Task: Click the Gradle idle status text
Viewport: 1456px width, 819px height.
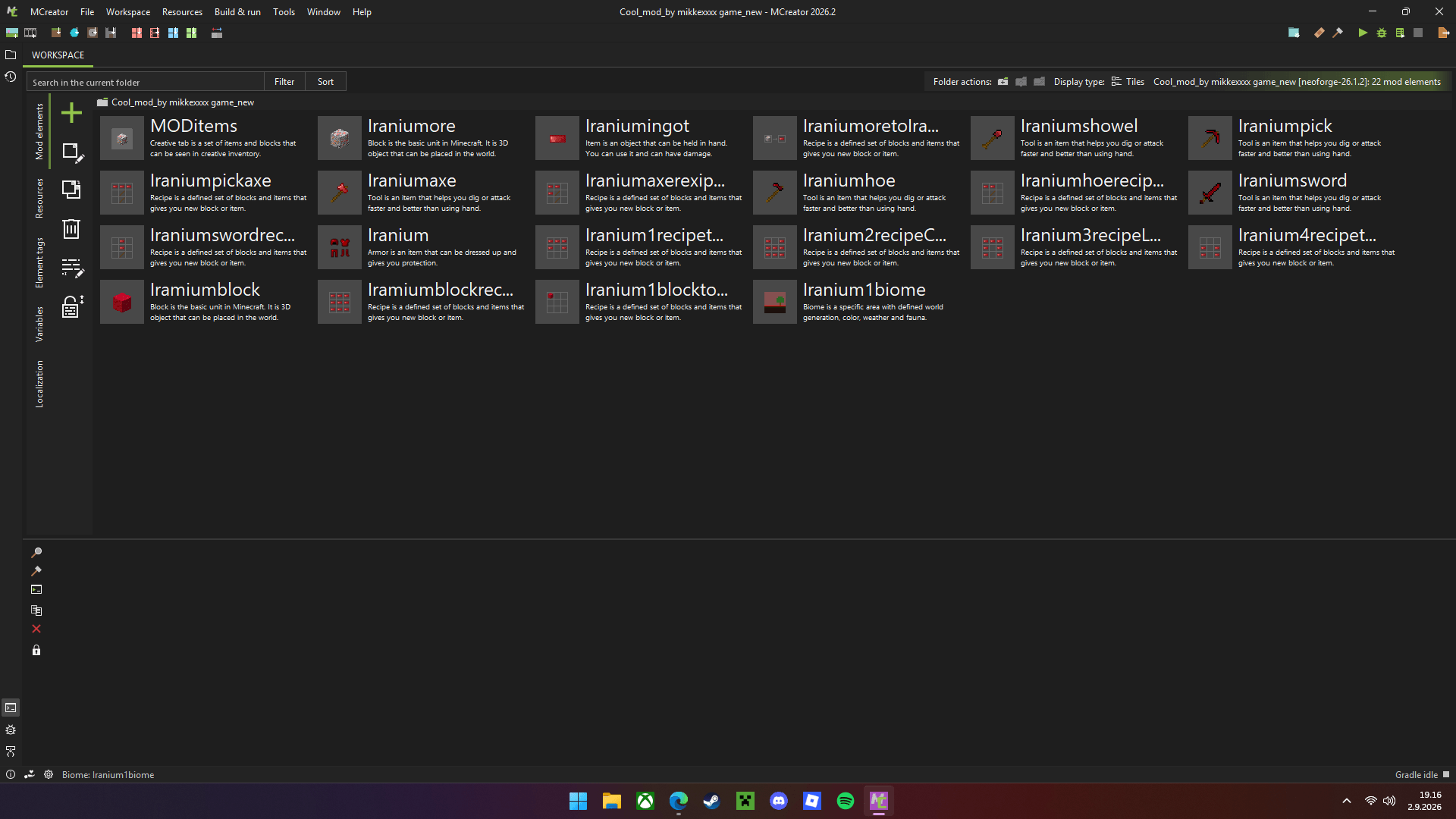Action: [1416, 774]
